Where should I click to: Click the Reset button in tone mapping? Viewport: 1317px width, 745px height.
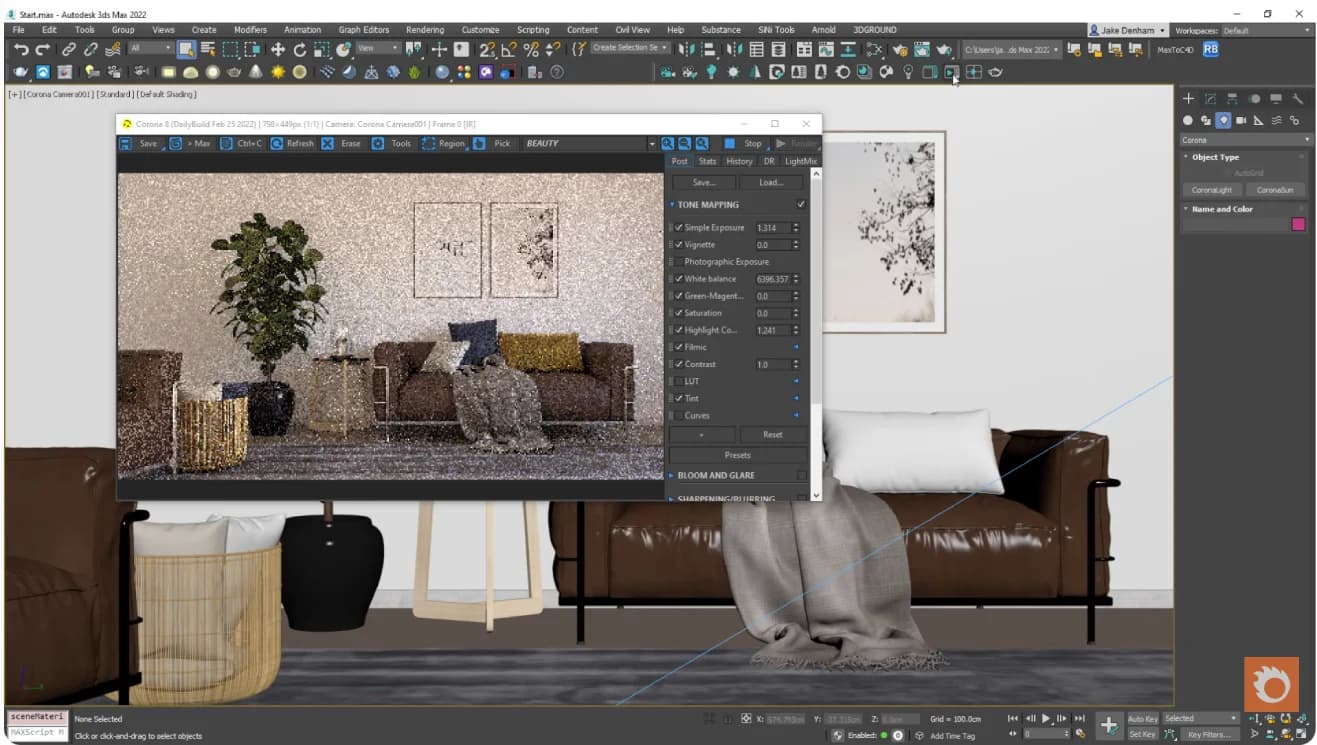pos(772,435)
